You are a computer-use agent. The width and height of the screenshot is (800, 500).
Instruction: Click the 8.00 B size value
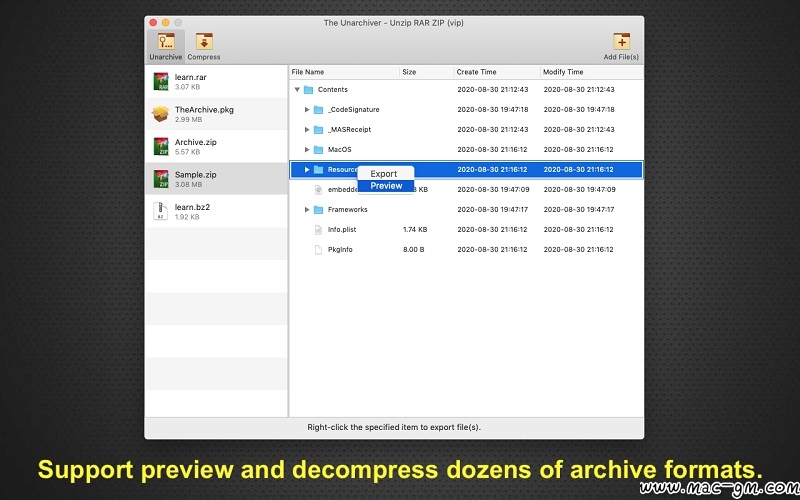pos(413,249)
